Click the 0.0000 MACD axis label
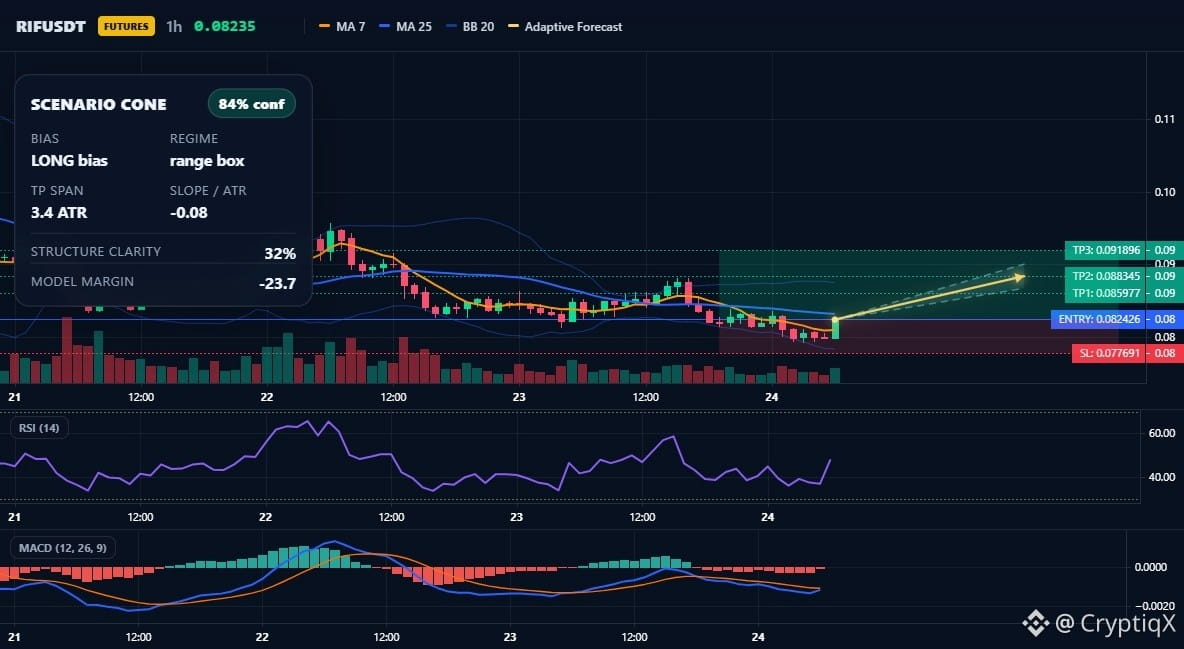 pyautogui.click(x=1151, y=567)
